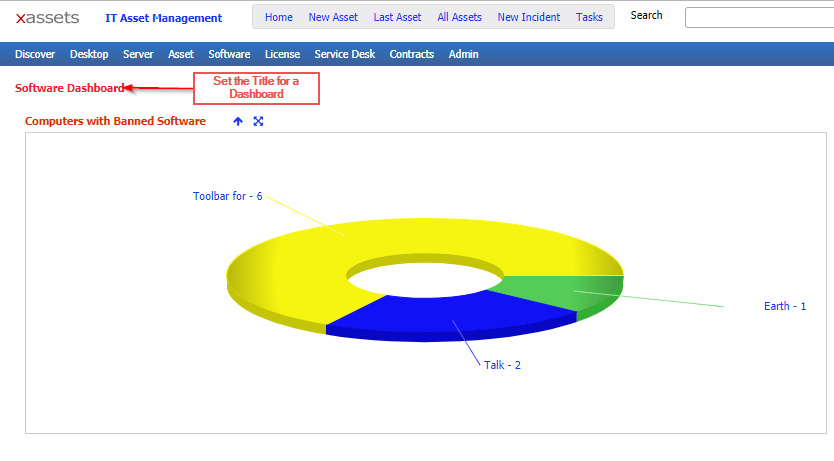
Task: Open the Home link
Action: click(x=279, y=17)
